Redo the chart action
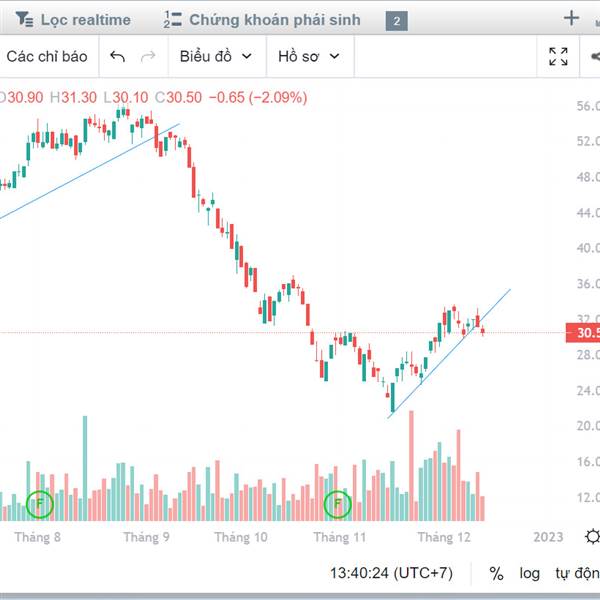Screen dimensions: 600x600 (148, 57)
